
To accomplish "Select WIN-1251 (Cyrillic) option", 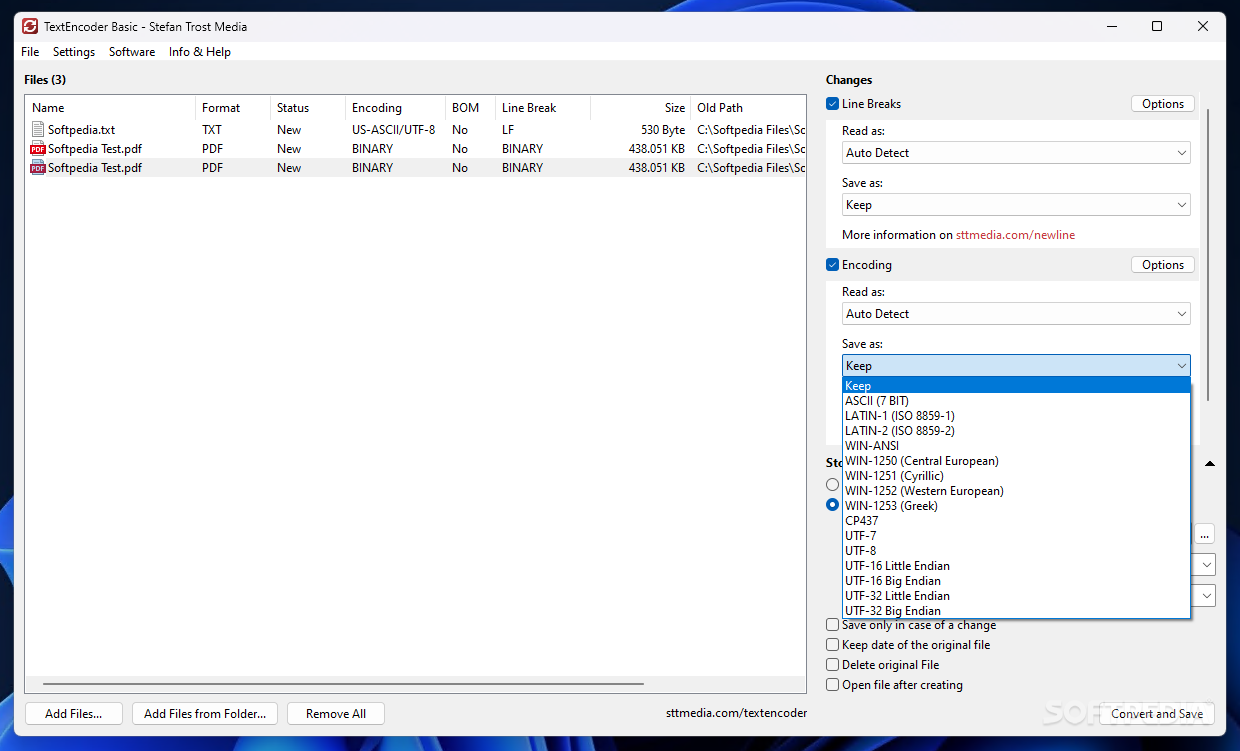I will point(1016,476).
